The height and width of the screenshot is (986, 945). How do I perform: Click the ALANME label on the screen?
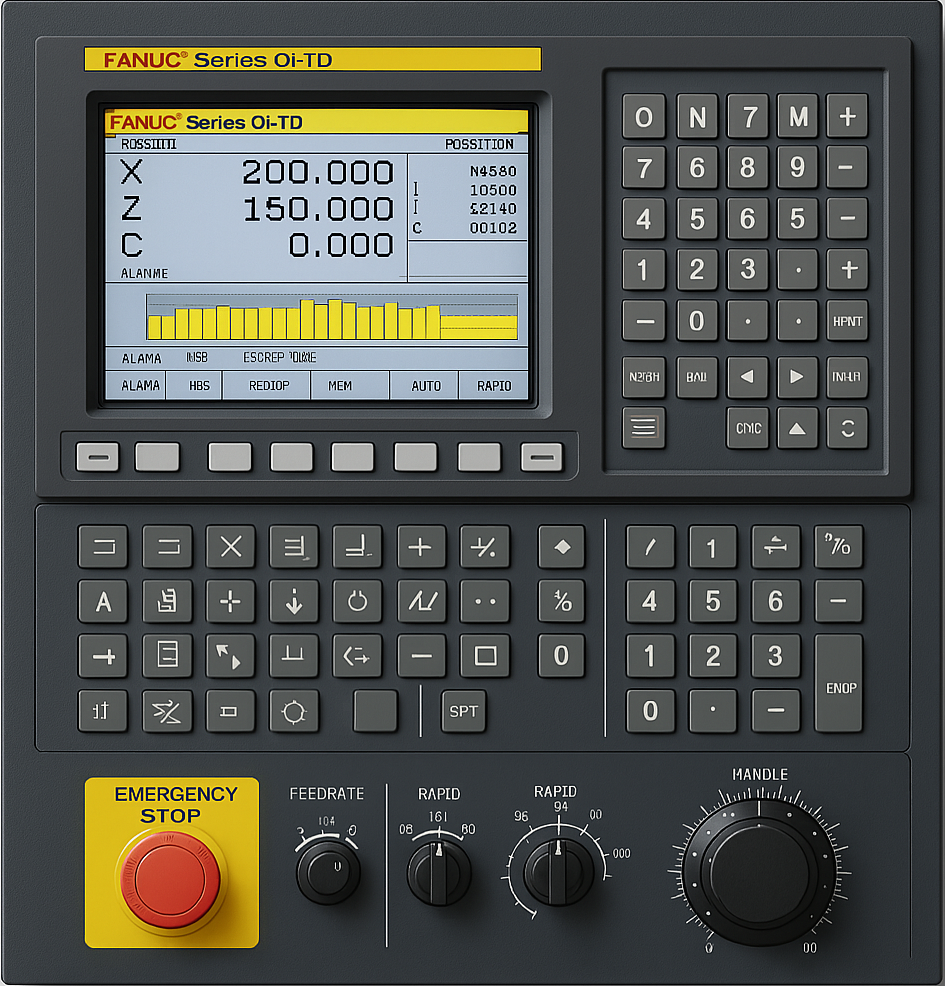[x=145, y=274]
